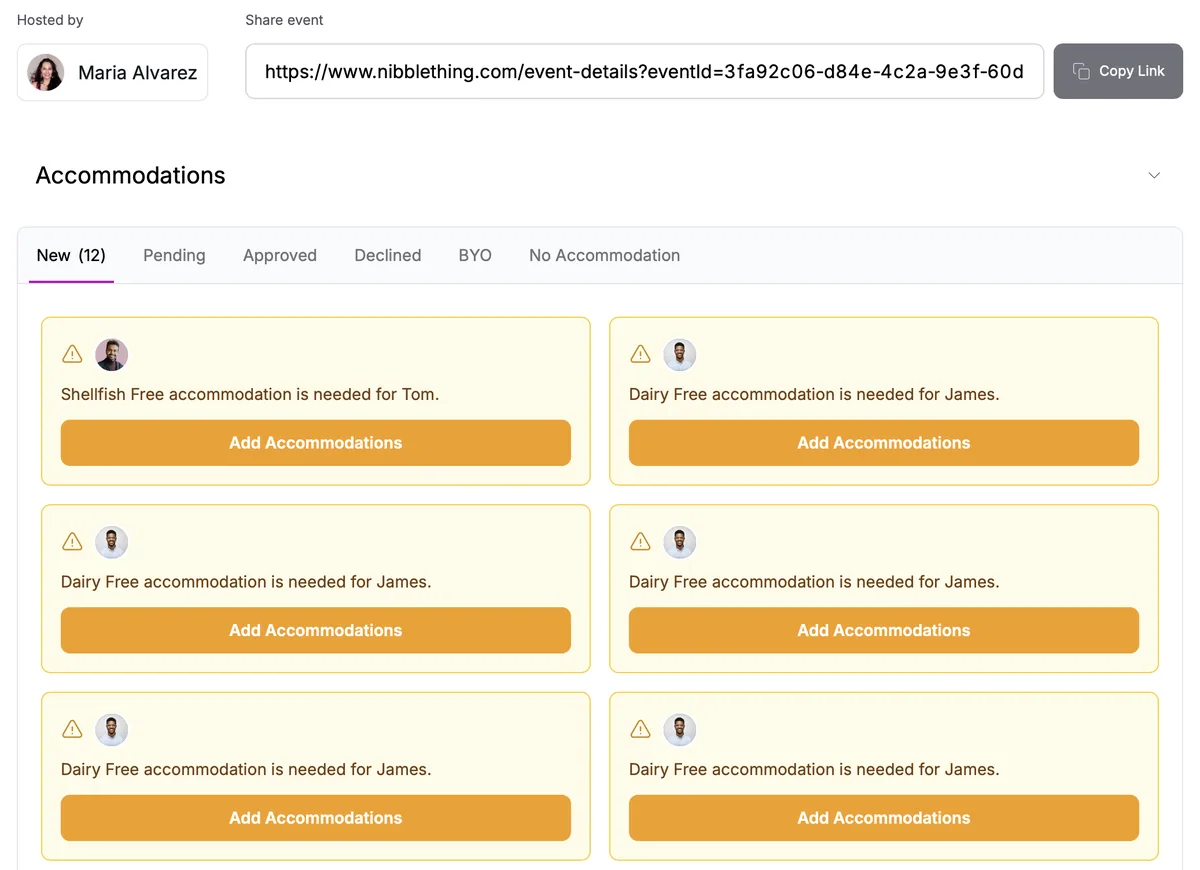Open the Pending tab
The width and height of the screenshot is (1200, 870).
click(174, 255)
